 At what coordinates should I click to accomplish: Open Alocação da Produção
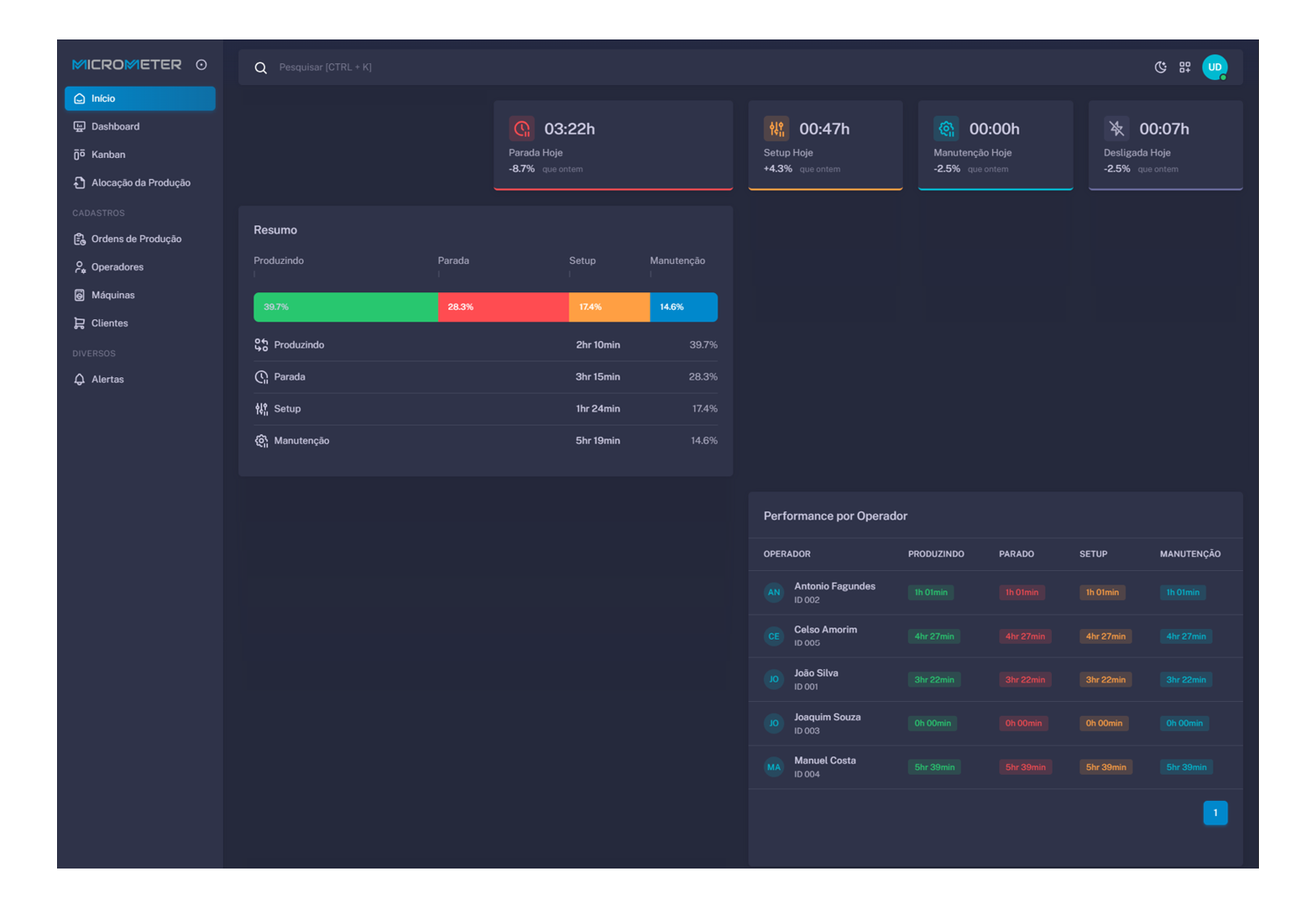139,182
